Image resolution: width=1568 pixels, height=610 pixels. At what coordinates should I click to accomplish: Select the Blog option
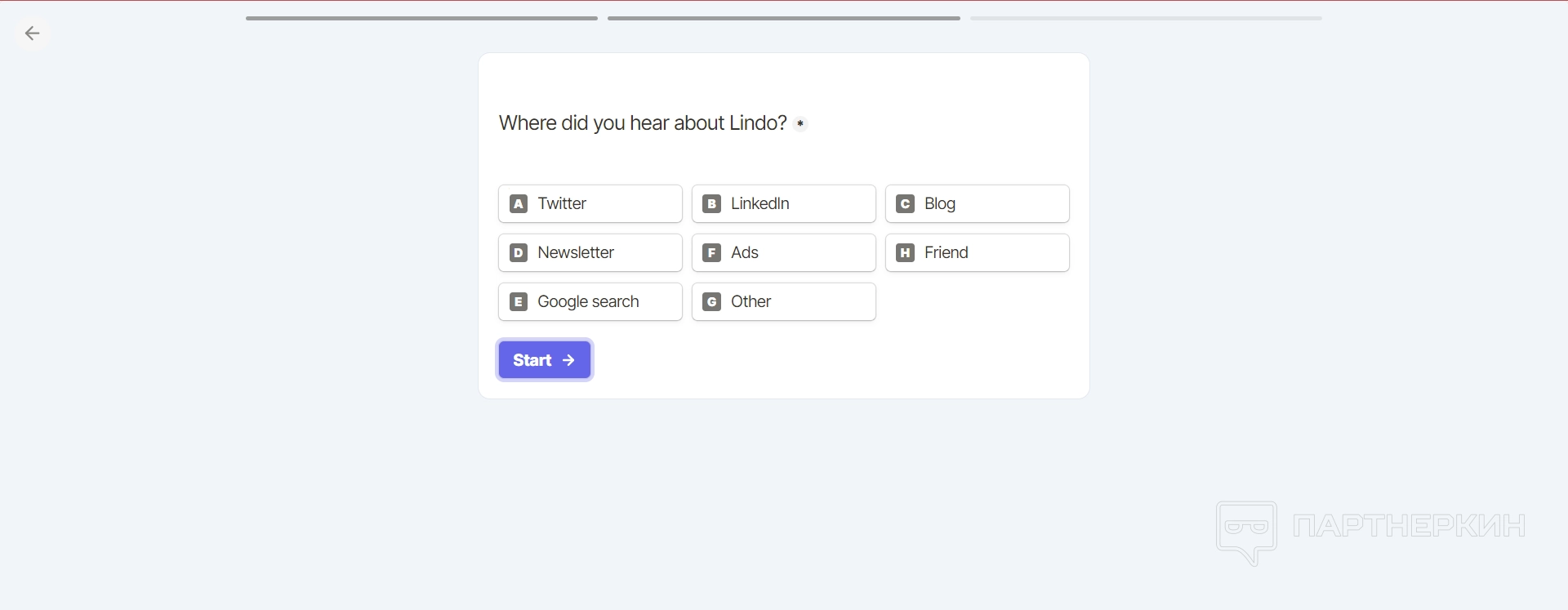977,203
